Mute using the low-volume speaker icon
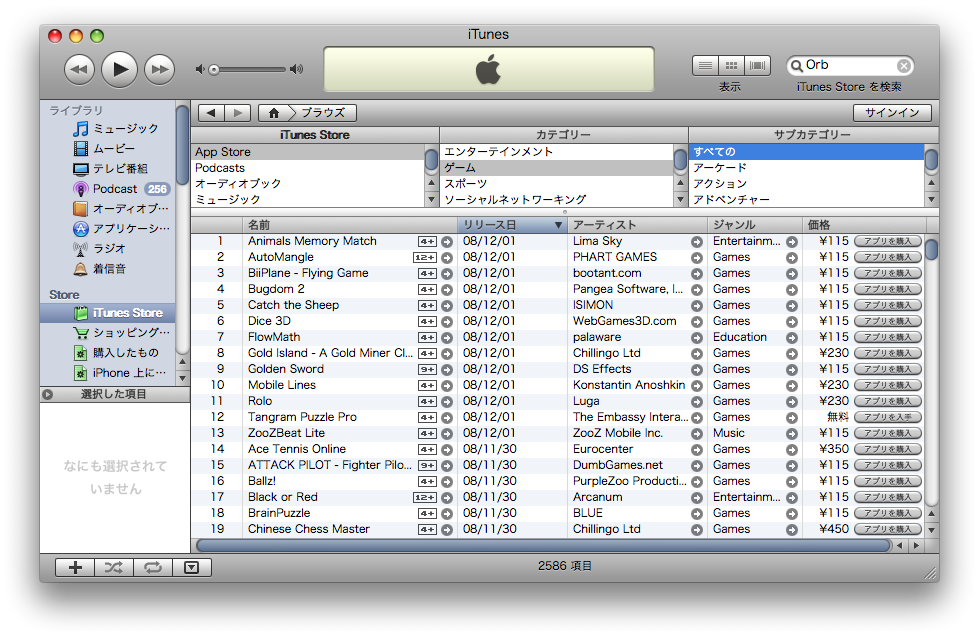979x637 pixels. tap(200, 69)
